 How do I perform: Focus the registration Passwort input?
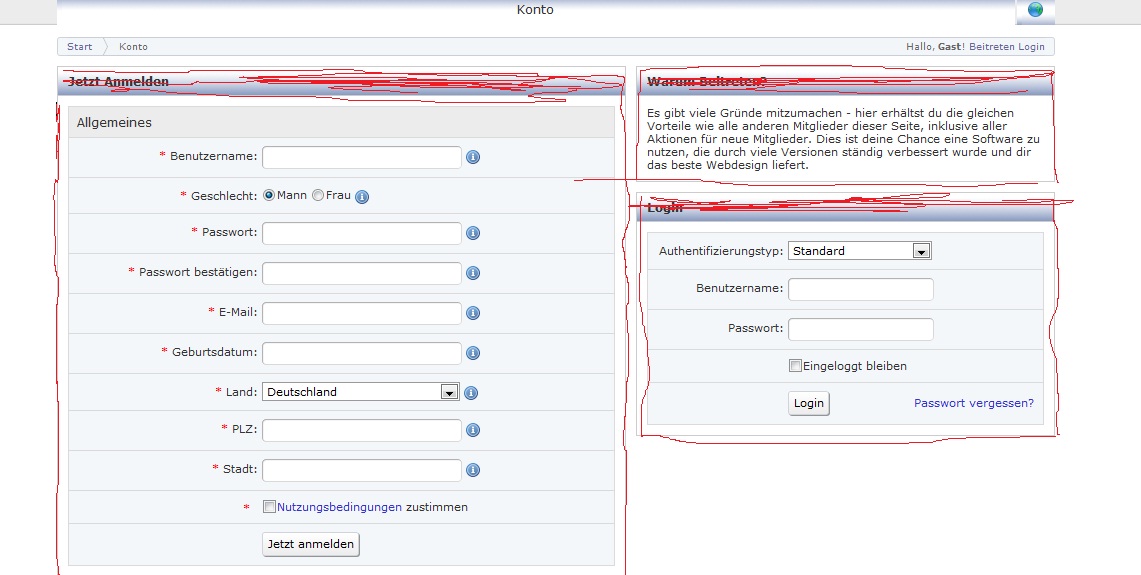pyautogui.click(x=362, y=234)
